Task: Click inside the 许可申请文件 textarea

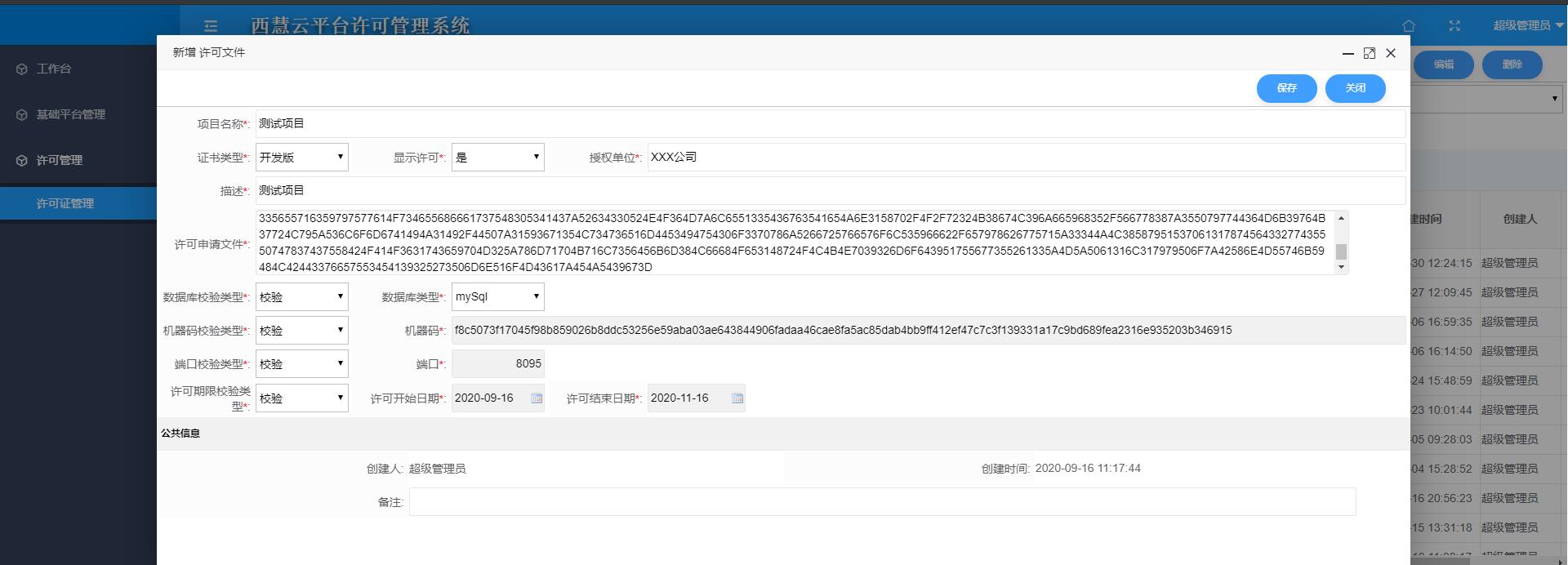Action: pyautogui.click(x=795, y=242)
